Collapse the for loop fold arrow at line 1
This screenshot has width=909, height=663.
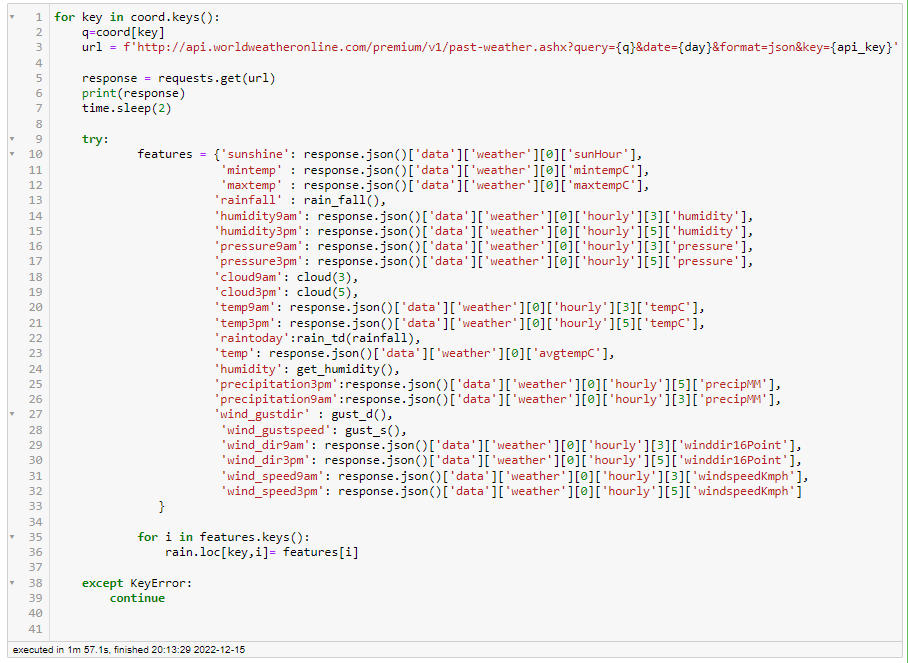point(12,17)
